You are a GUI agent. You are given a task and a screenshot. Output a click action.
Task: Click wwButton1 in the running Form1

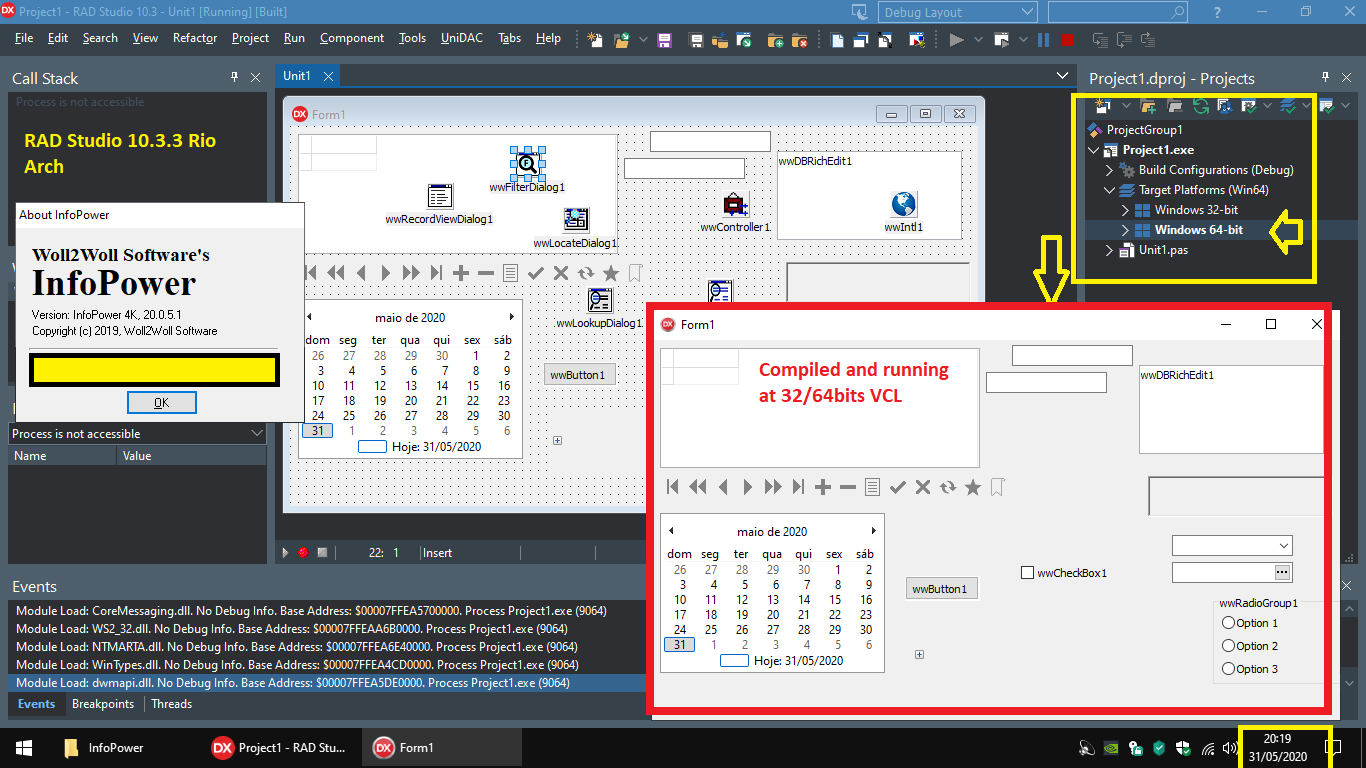pos(941,589)
